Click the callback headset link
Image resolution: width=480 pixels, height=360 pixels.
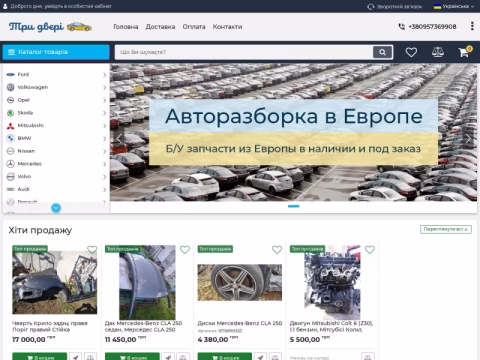[x=394, y=7]
